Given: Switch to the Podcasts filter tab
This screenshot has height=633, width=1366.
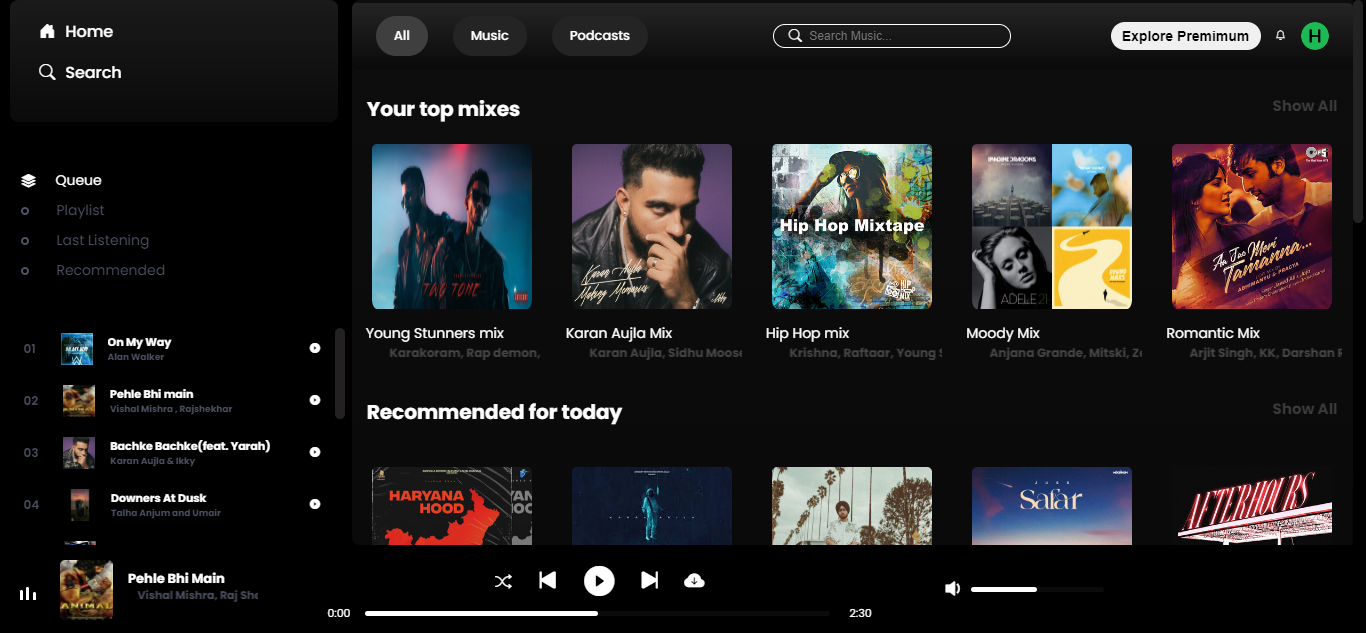Looking at the screenshot, I should 599,36.
